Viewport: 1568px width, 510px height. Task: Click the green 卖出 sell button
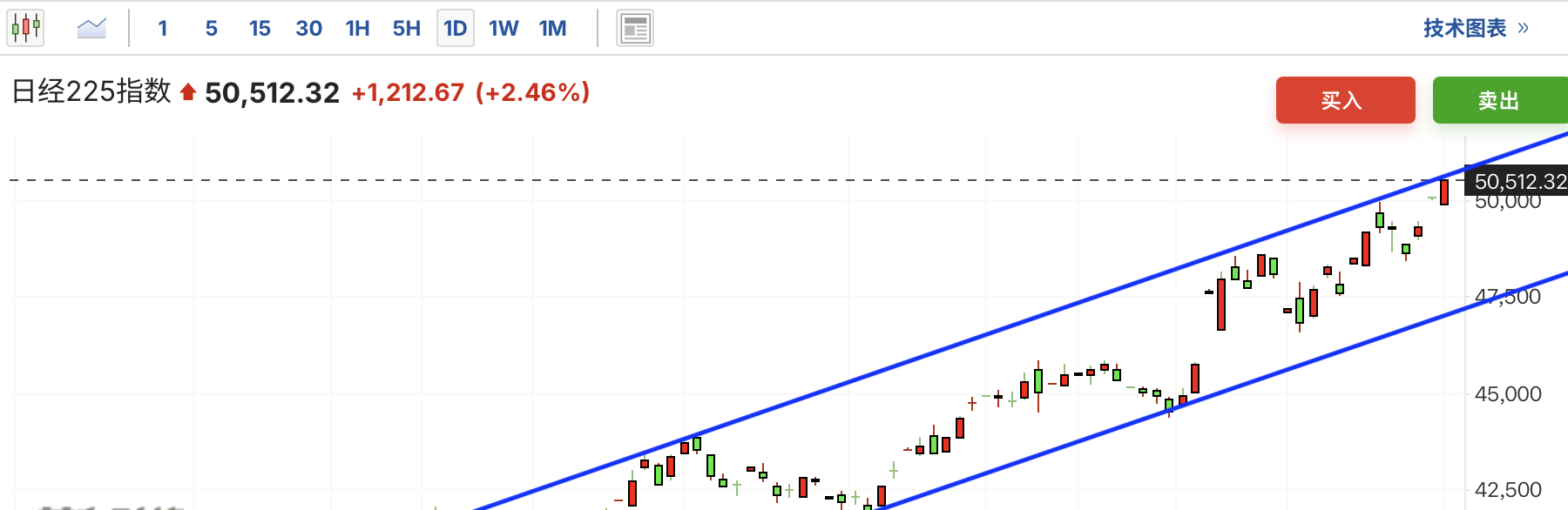point(1500,100)
